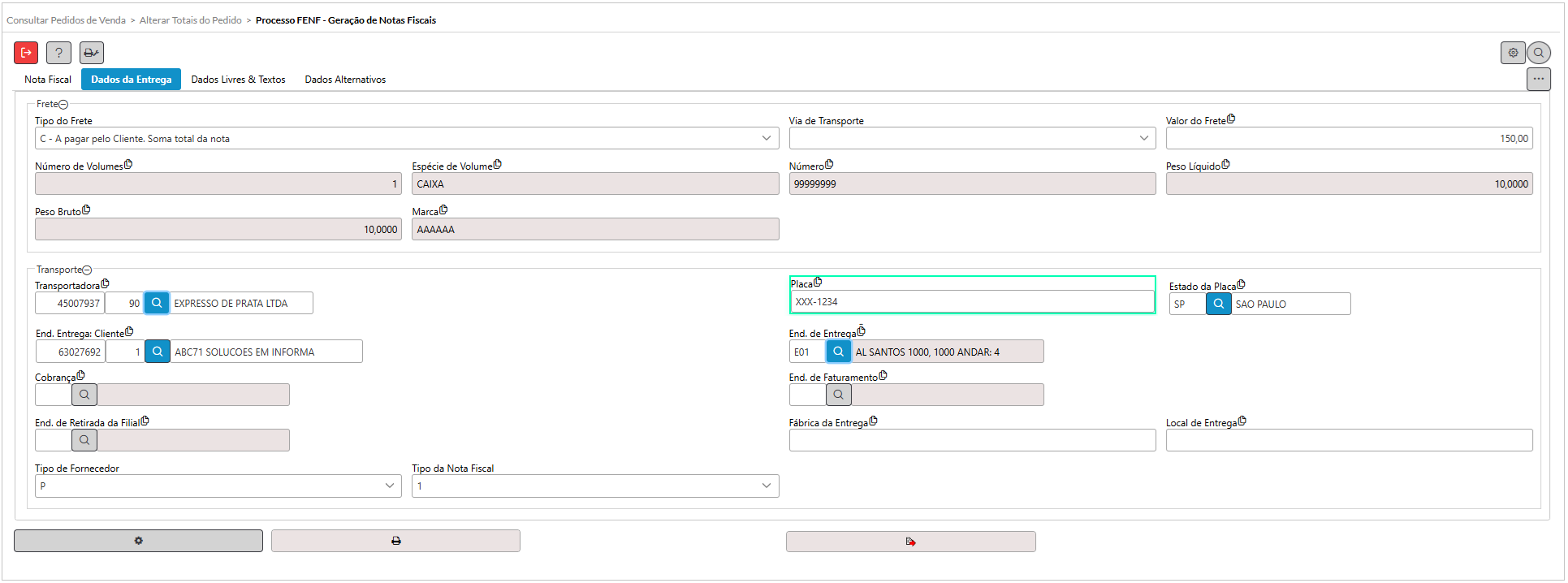This screenshot has height=583, width=1568.
Task: Open Estado da Placa lookup search
Action: click(x=1218, y=304)
